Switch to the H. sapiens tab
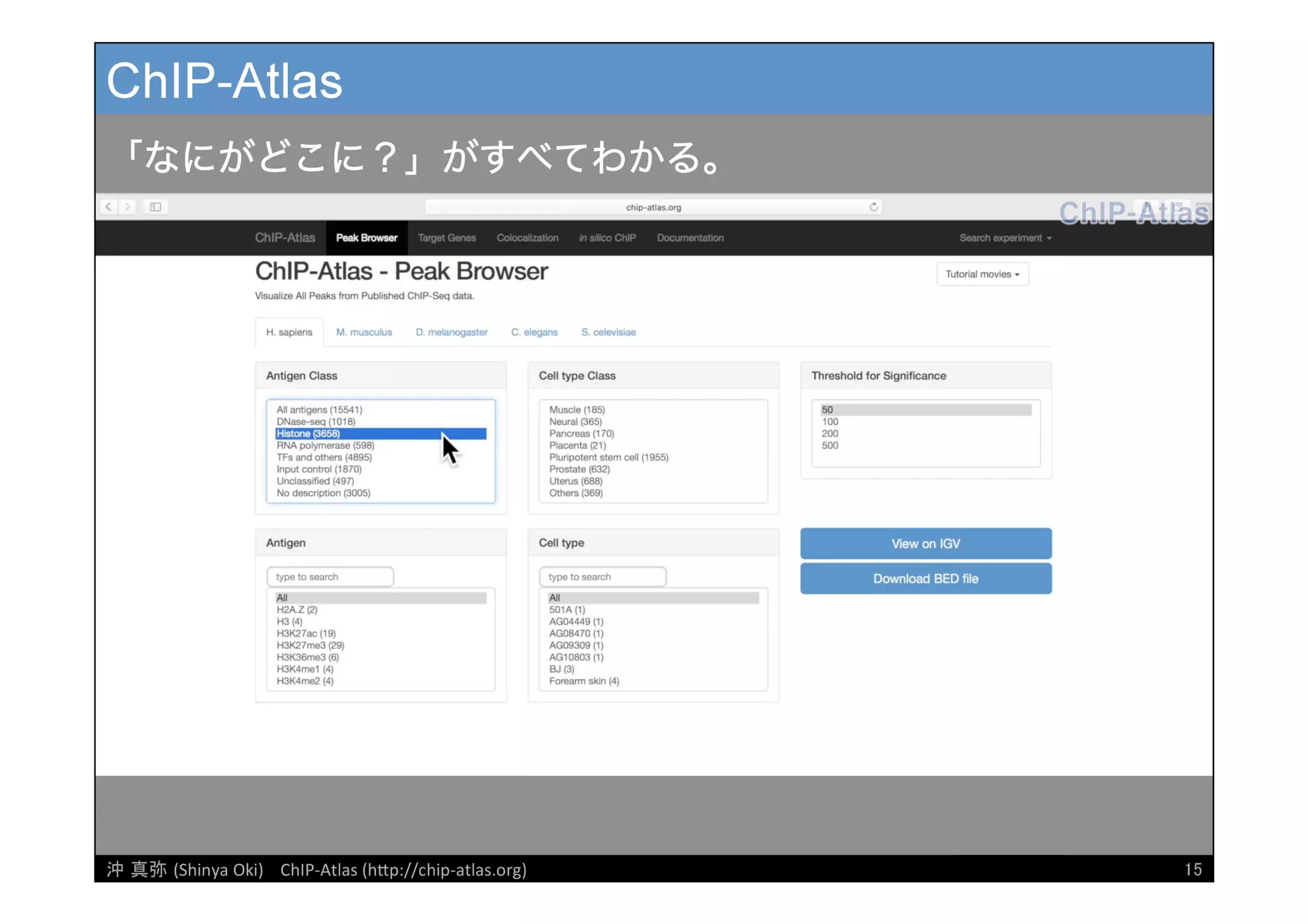Image resolution: width=1308 pixels, height=924 pixels. tap(289, 332)
